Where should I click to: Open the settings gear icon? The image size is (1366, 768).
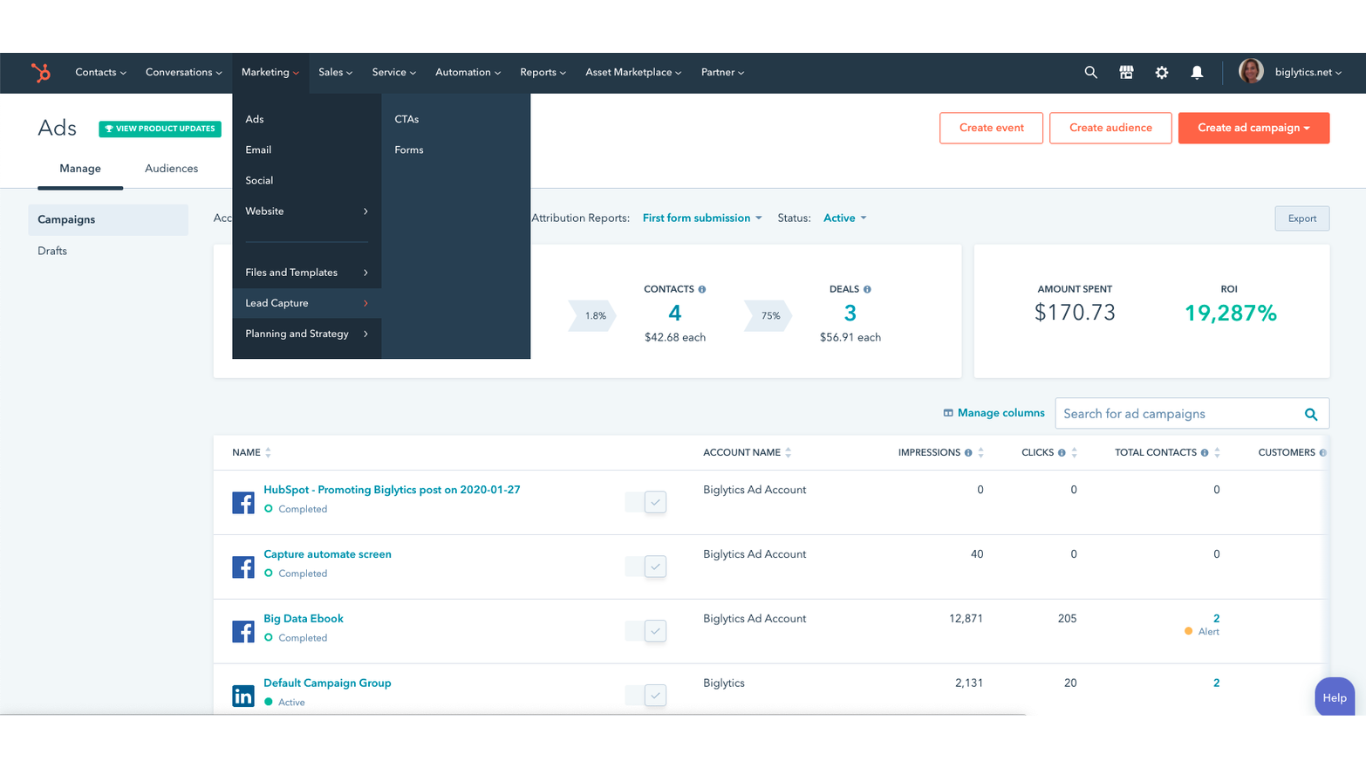(x=1161, y=72)
